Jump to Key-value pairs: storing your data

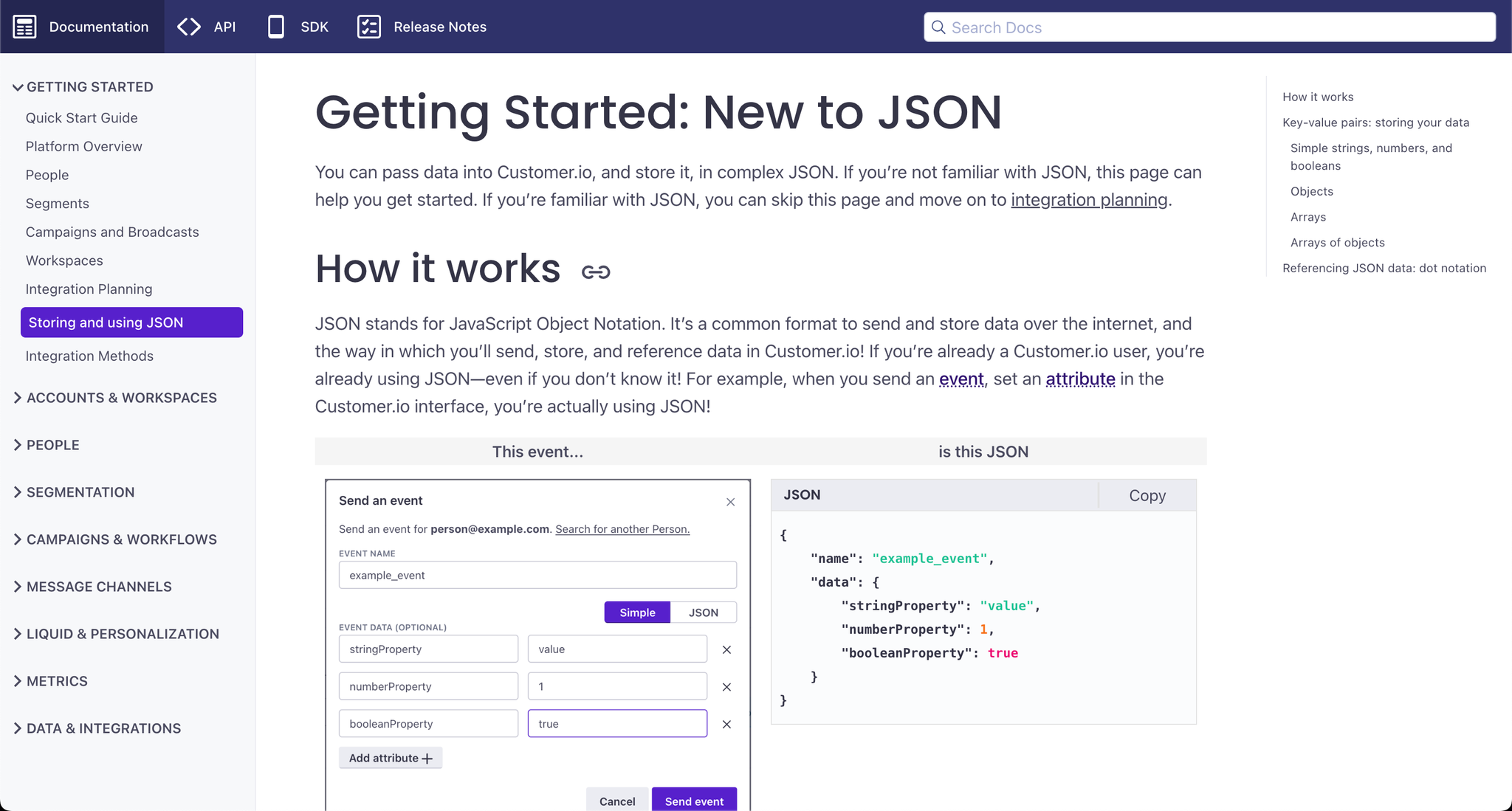1375,122
